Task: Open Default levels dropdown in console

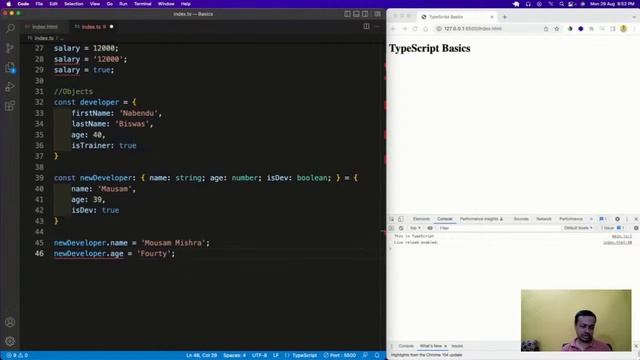Action: [578, 228]
